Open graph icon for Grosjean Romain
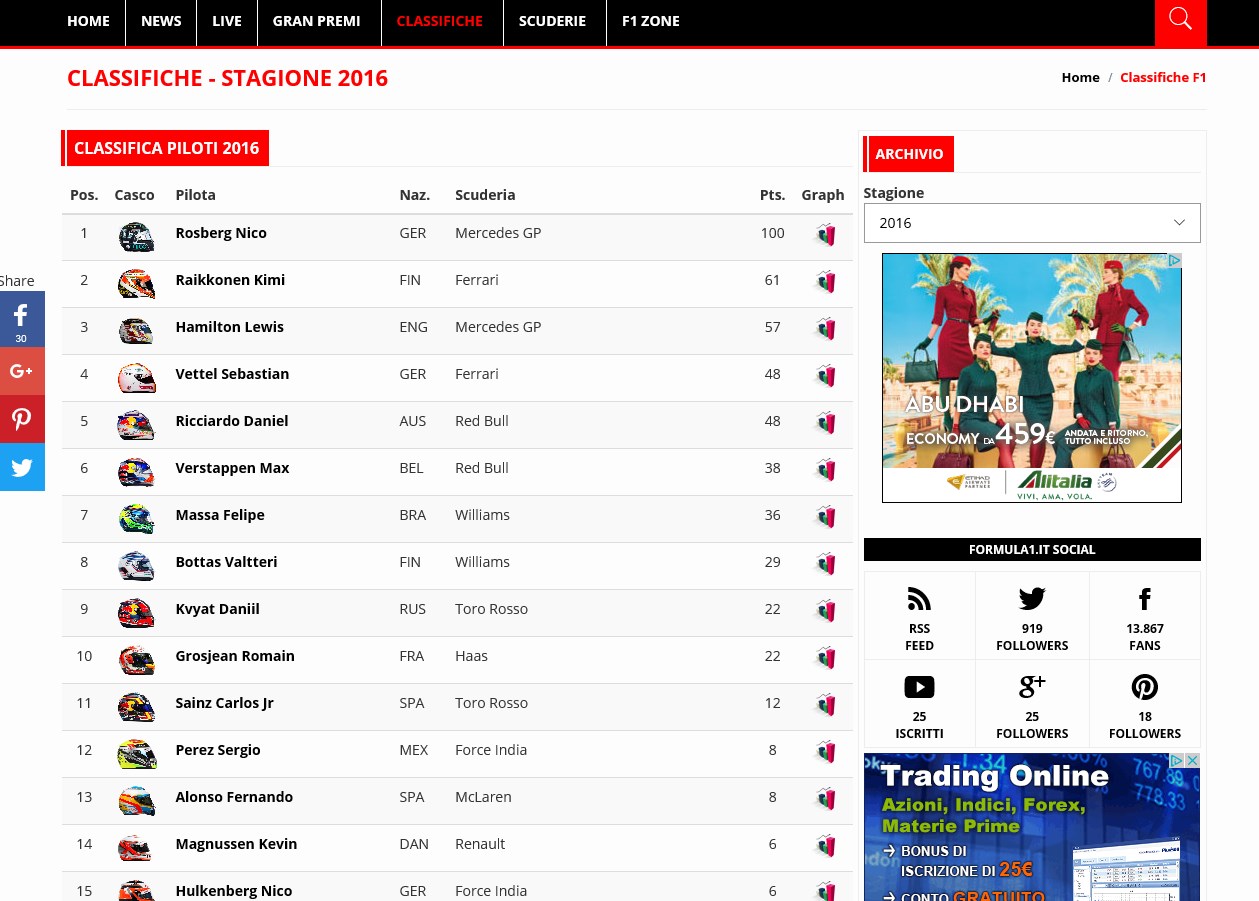Image resolution: width=1259 pixels, height=901 pixels. pos(825,658)
